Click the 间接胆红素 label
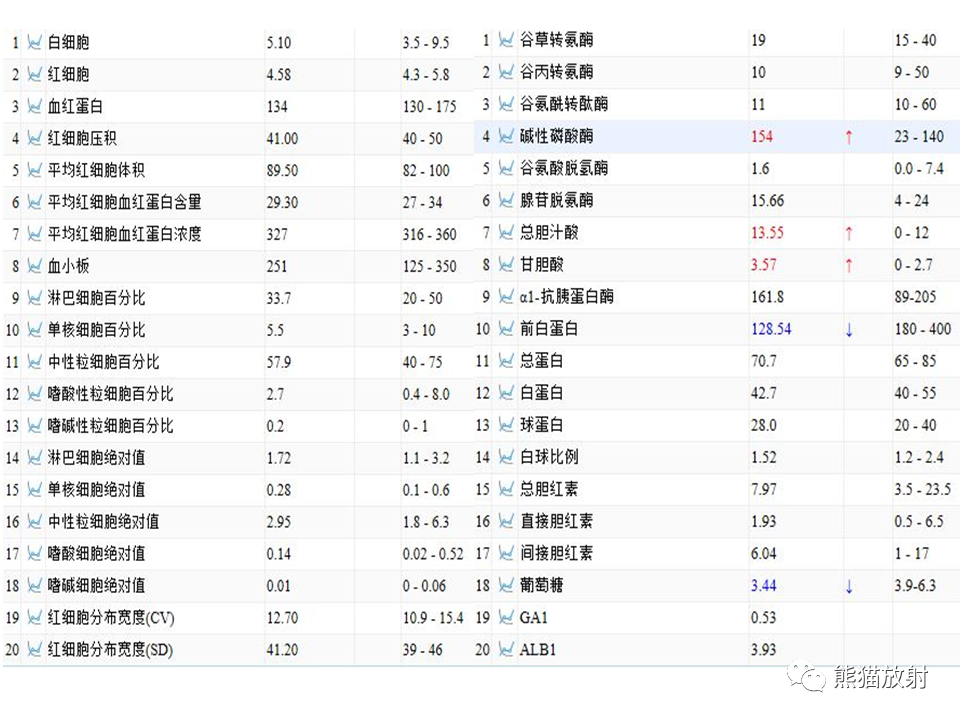This screenshot has width=960, height=720. pos(556,553)
